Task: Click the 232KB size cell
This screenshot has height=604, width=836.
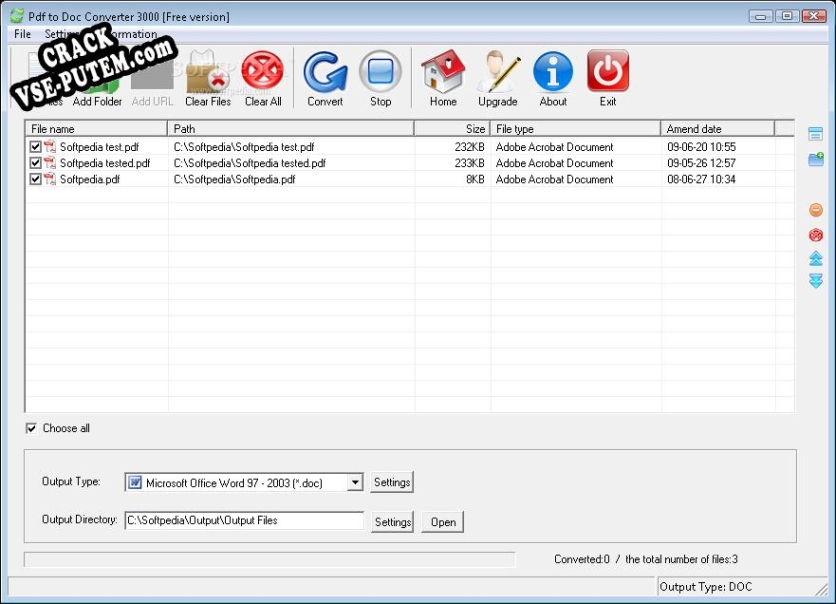Action: 469,147
